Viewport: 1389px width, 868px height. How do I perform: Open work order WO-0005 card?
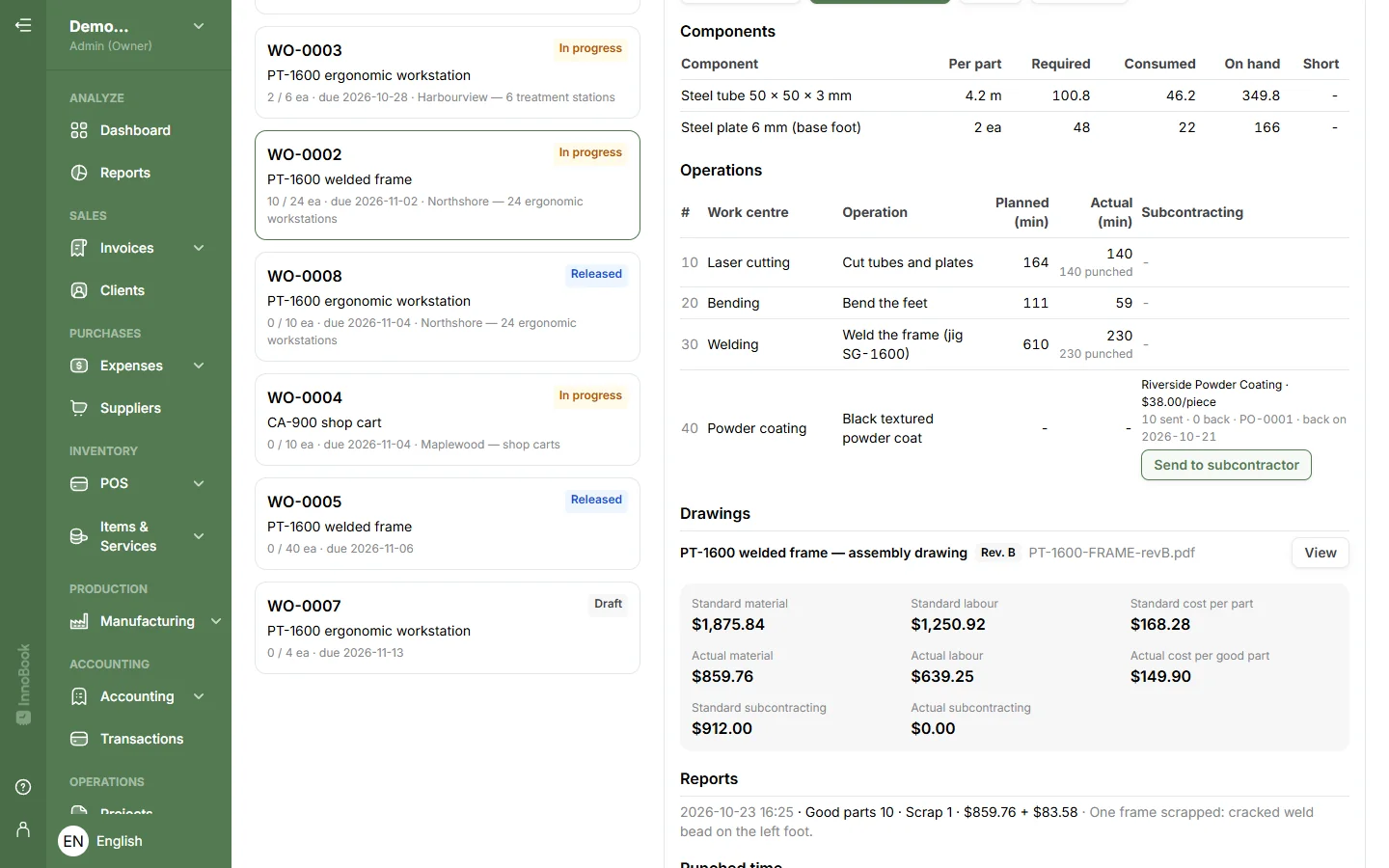tap(448, 524)
